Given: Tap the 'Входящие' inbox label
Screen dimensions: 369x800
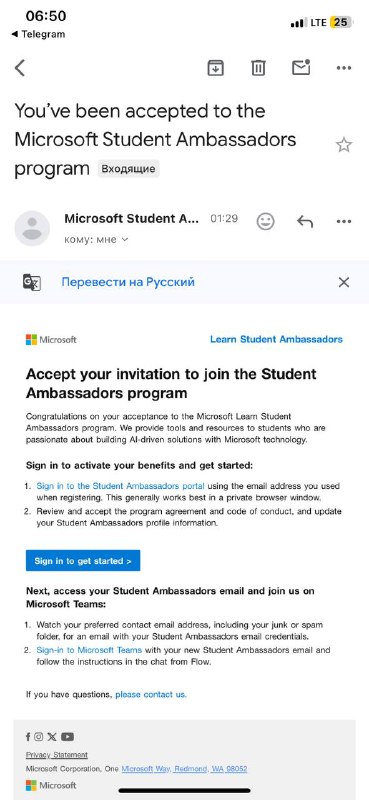Looking at the screenshot, I should (x=128, y=168).
